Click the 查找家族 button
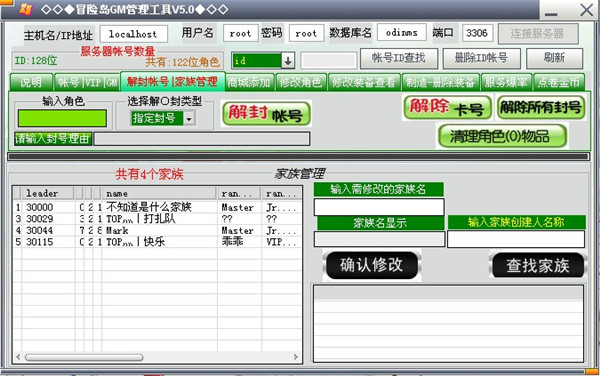The height and width of the screenshot is (376, 600). click(x=538, y=265)
